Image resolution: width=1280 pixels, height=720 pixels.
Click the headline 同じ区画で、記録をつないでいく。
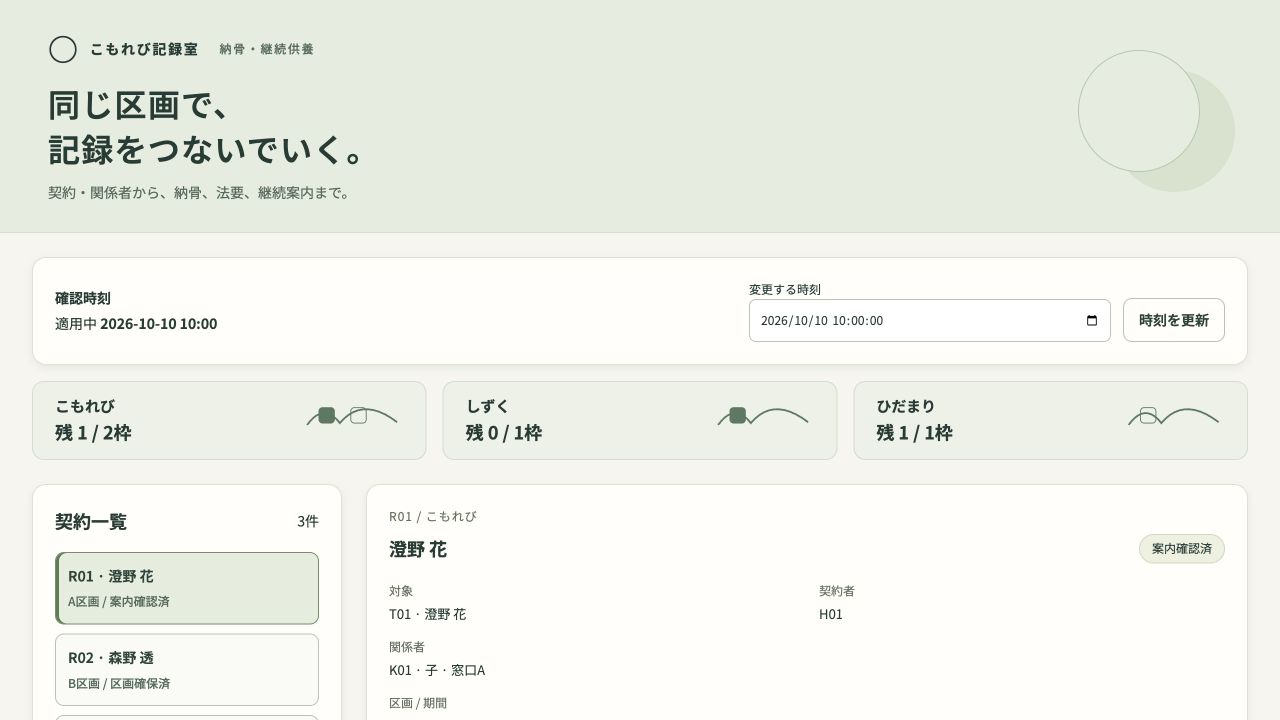[x=208, y=127]
